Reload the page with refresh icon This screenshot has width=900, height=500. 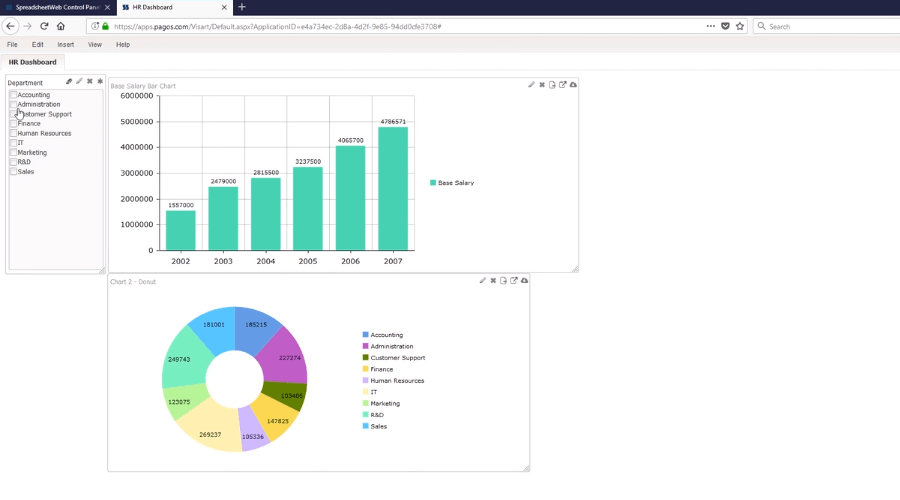click(44, 26)
